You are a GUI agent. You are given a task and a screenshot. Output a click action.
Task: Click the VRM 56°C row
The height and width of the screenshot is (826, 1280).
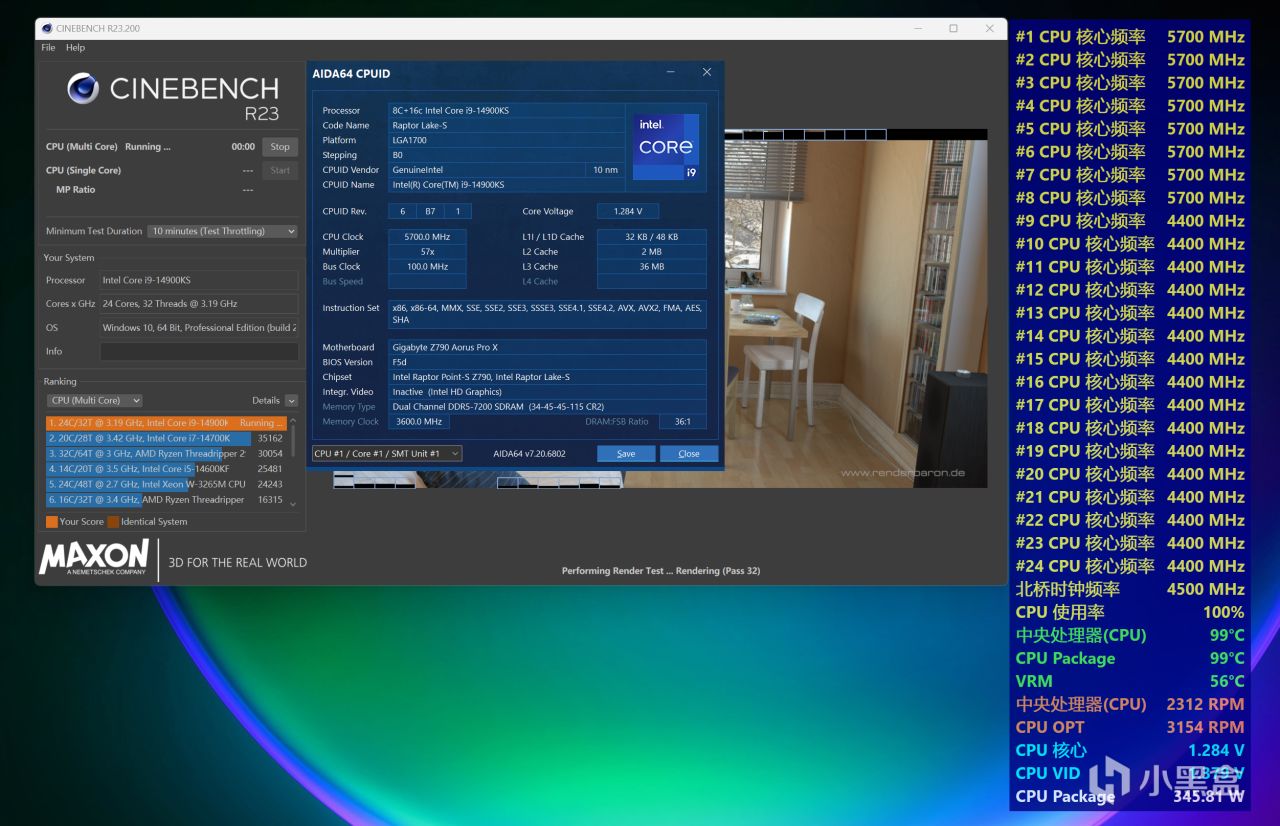1130,681
